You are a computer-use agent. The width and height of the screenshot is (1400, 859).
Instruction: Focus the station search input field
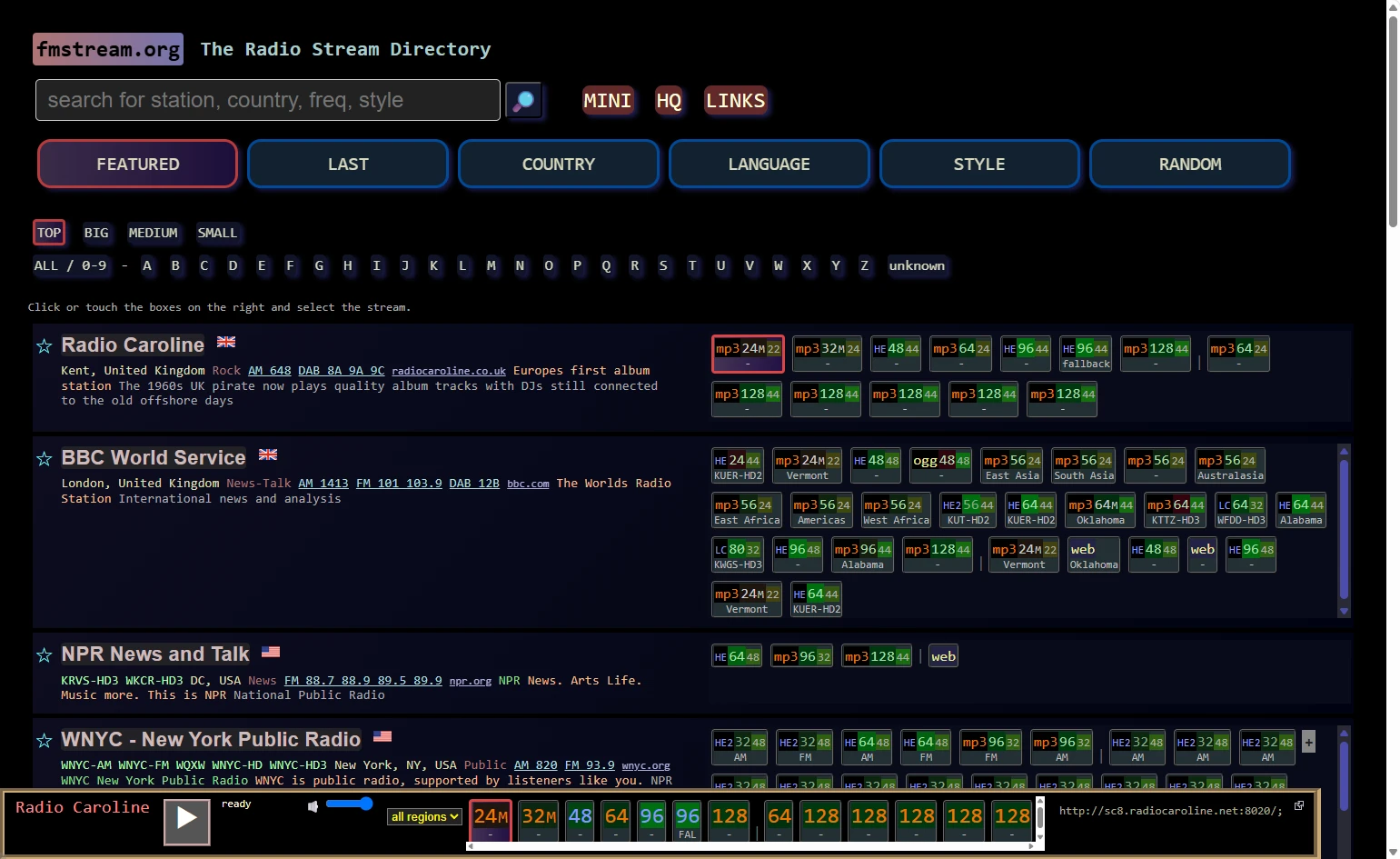[268, 100]
